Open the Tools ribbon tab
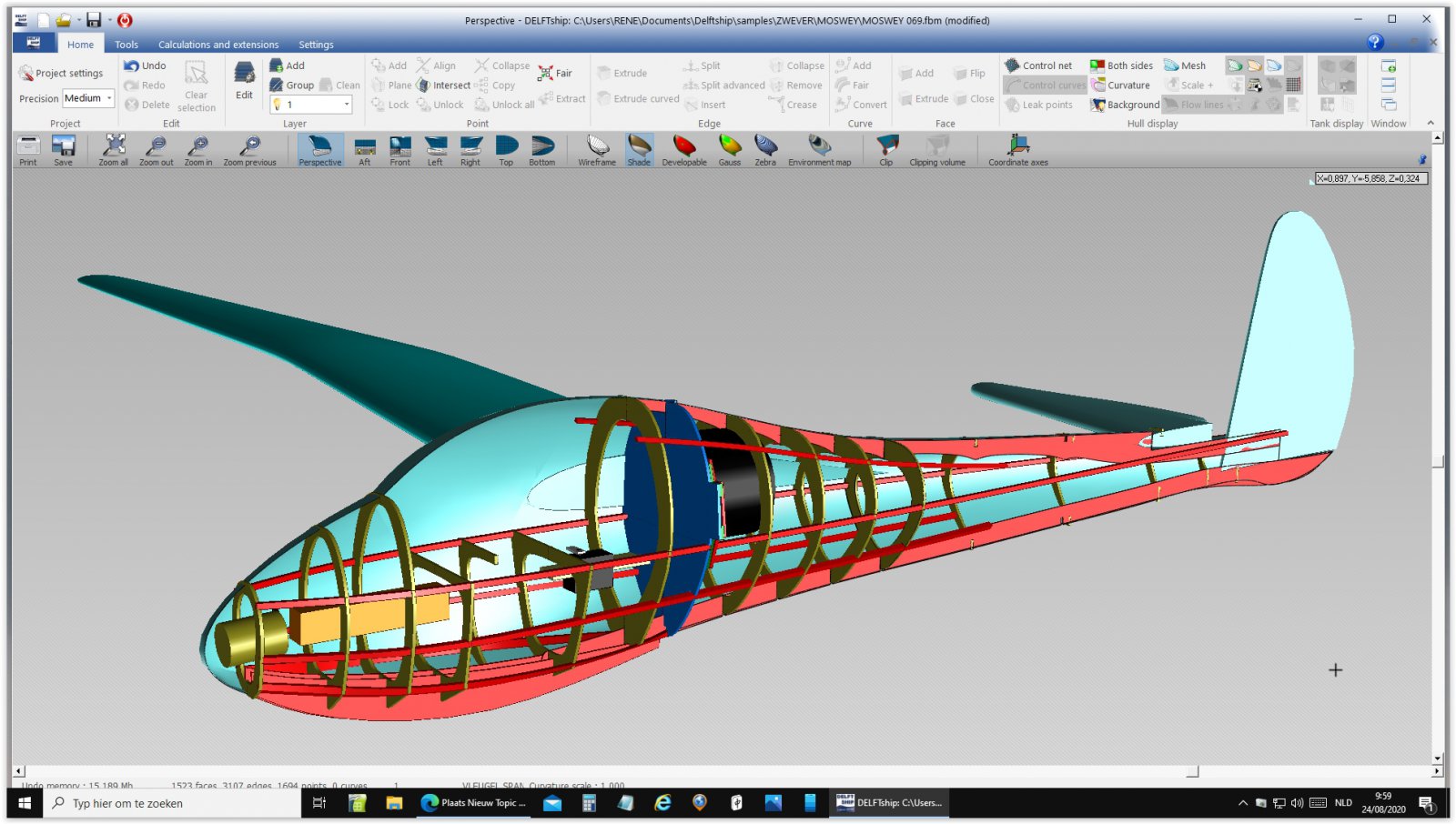 pyautogui.click(x=126, y=44)
